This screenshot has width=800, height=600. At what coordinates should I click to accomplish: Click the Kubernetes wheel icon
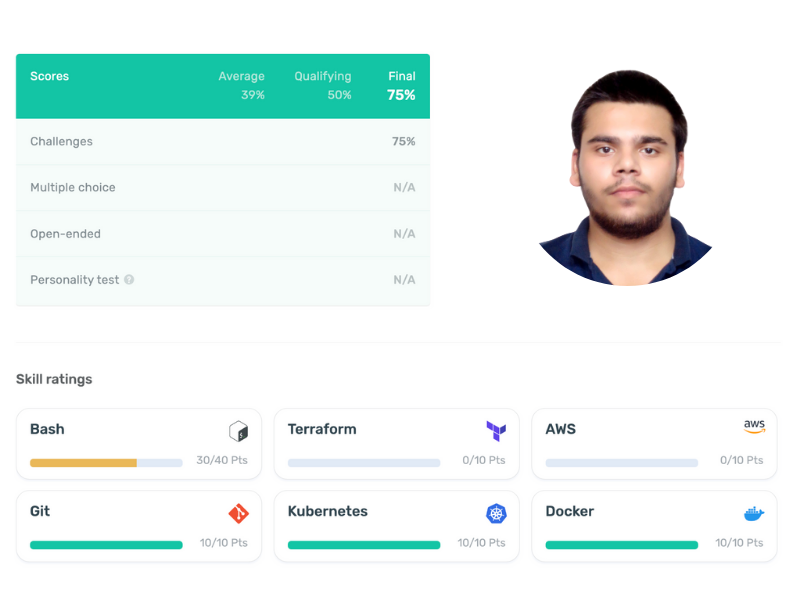tap(496, 513)
